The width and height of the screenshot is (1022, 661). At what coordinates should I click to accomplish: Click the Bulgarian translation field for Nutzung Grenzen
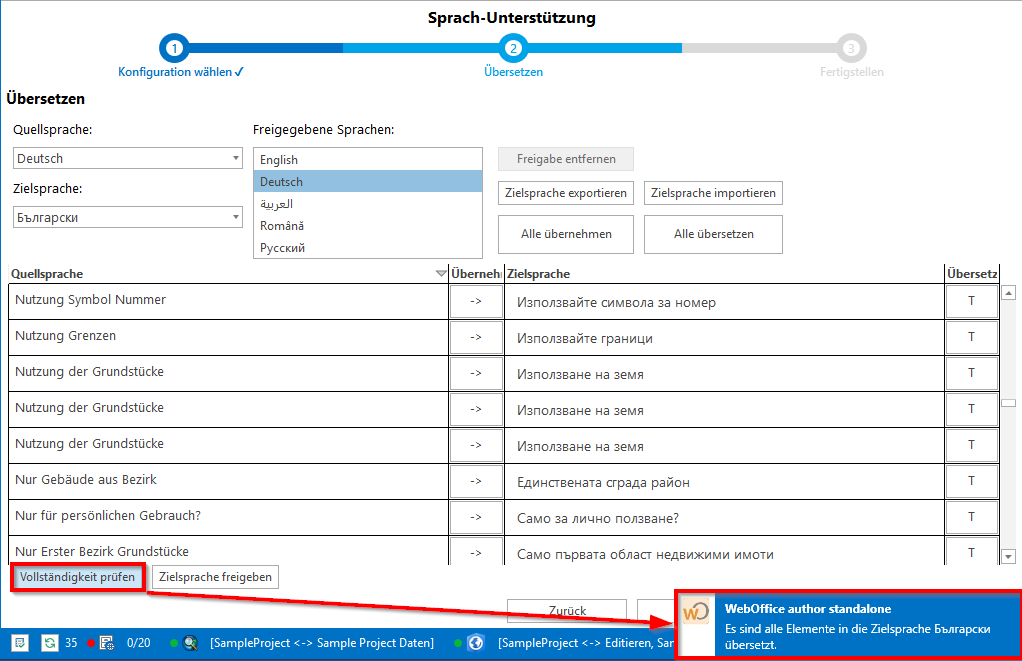click(724, 338)
